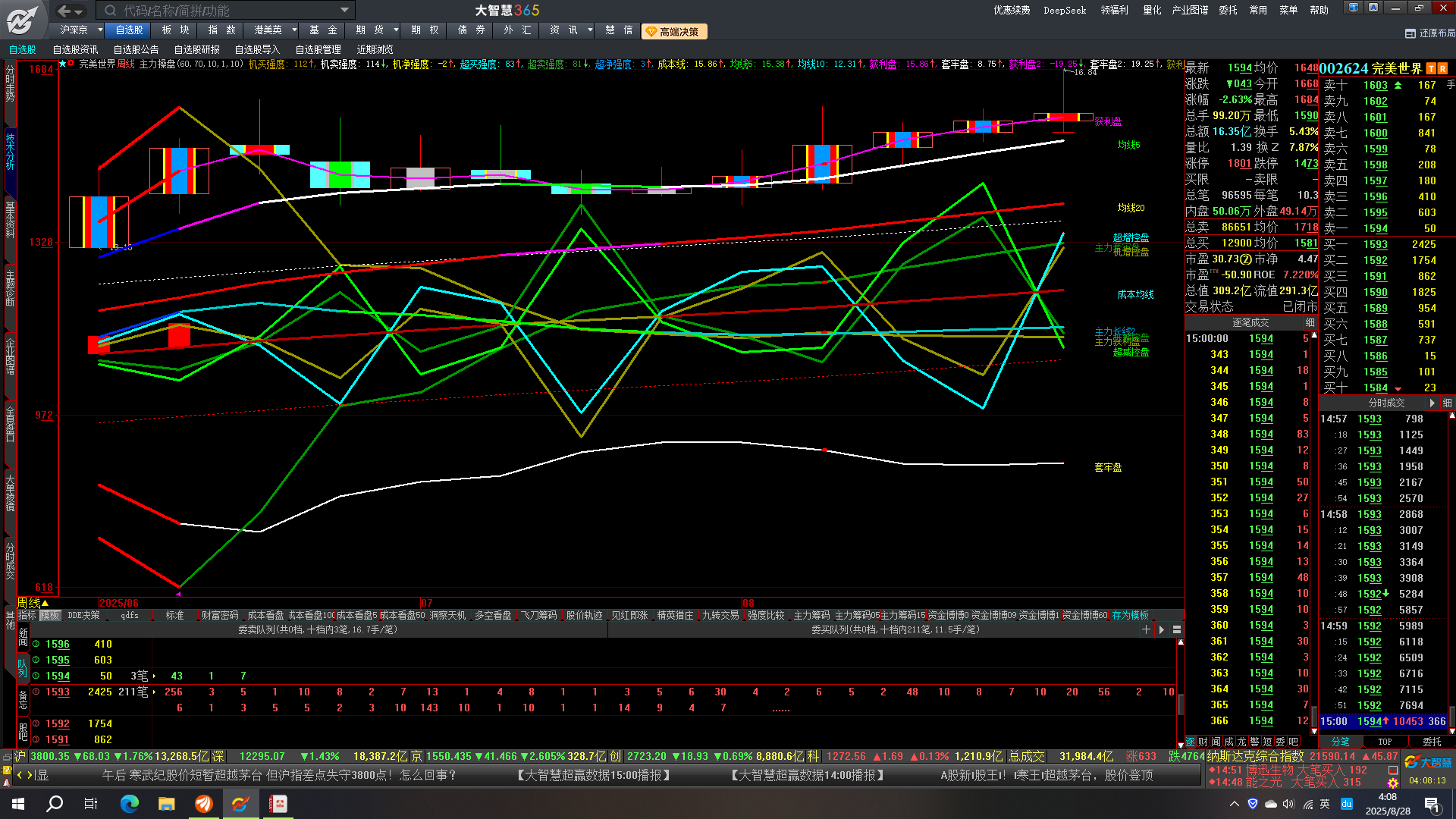Click the list menu icon in queue header
This screenshot has height=819, width=1456.
(x=1177, y=629)
